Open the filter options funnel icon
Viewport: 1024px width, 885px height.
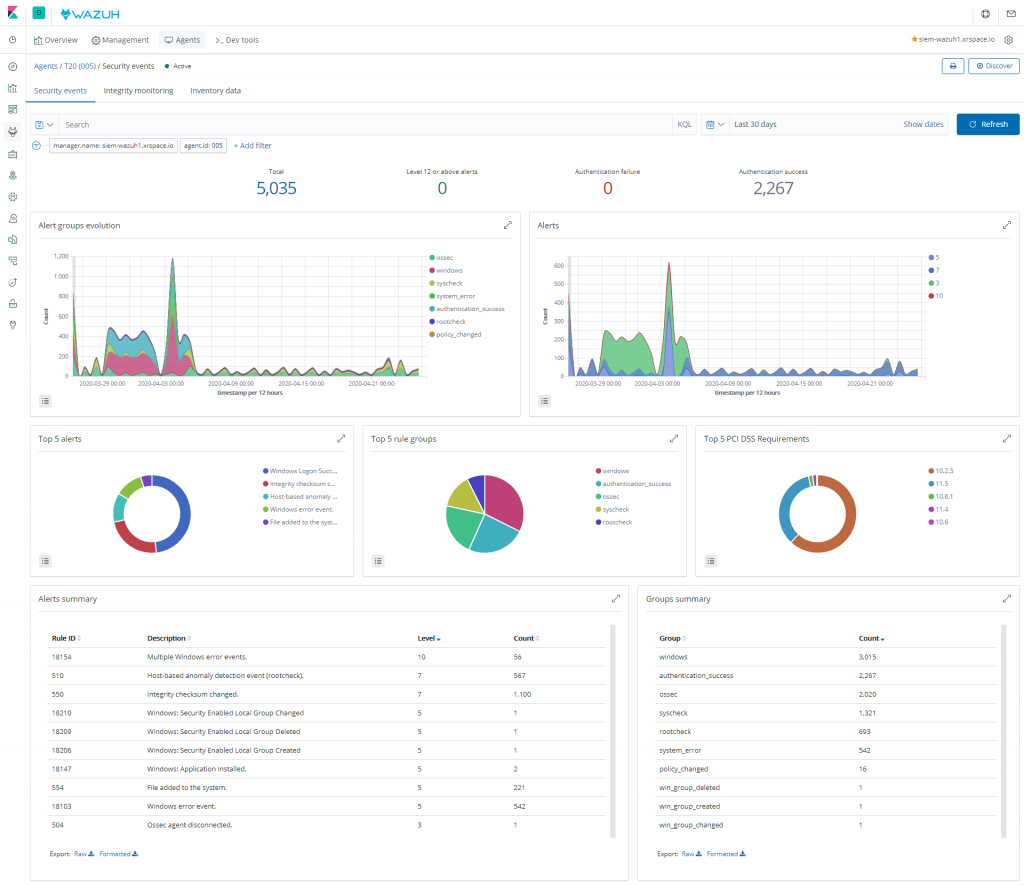click(37, 146)
